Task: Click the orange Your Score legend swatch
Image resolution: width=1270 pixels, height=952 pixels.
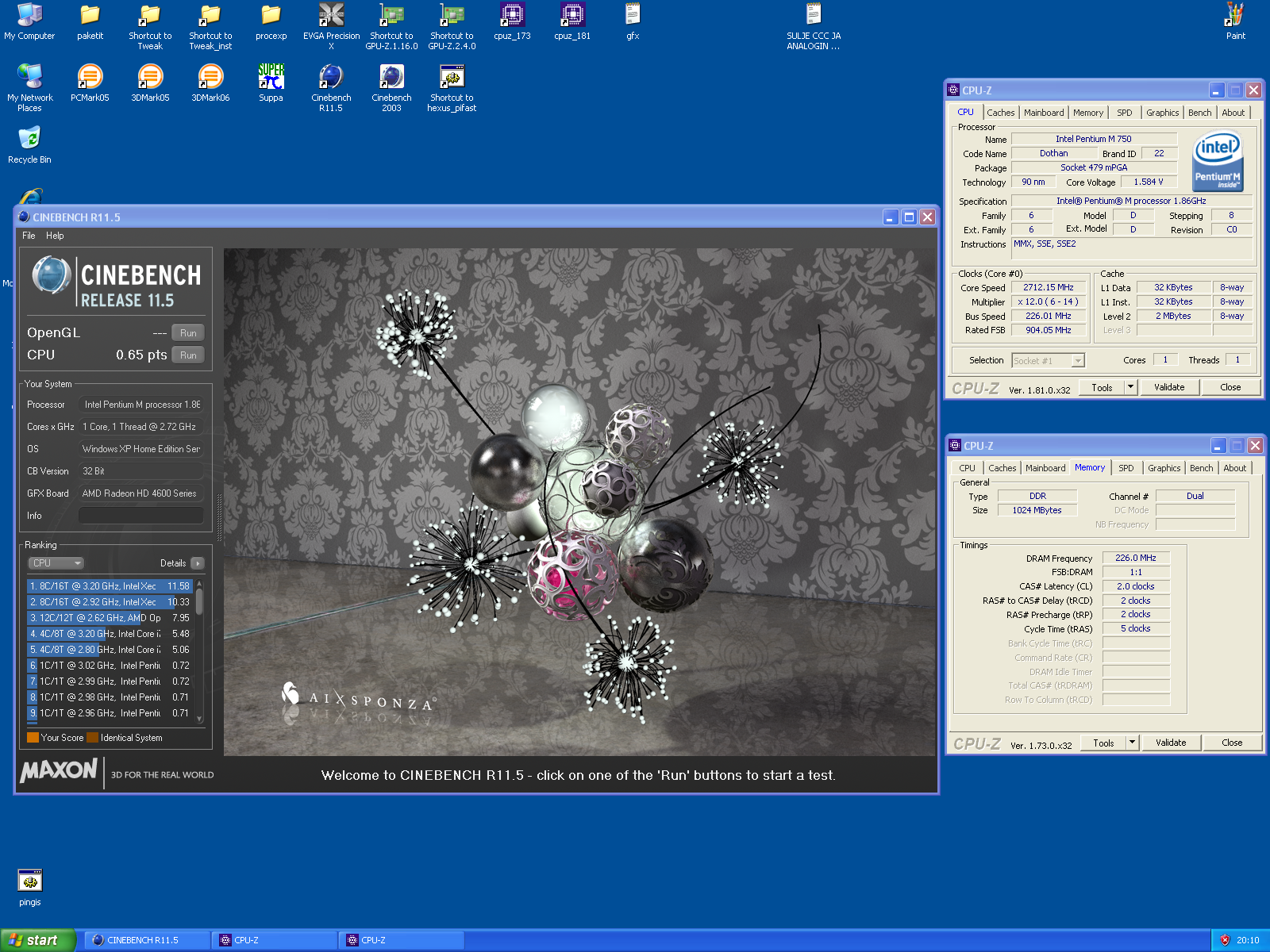Action: [x=33, y=738]
